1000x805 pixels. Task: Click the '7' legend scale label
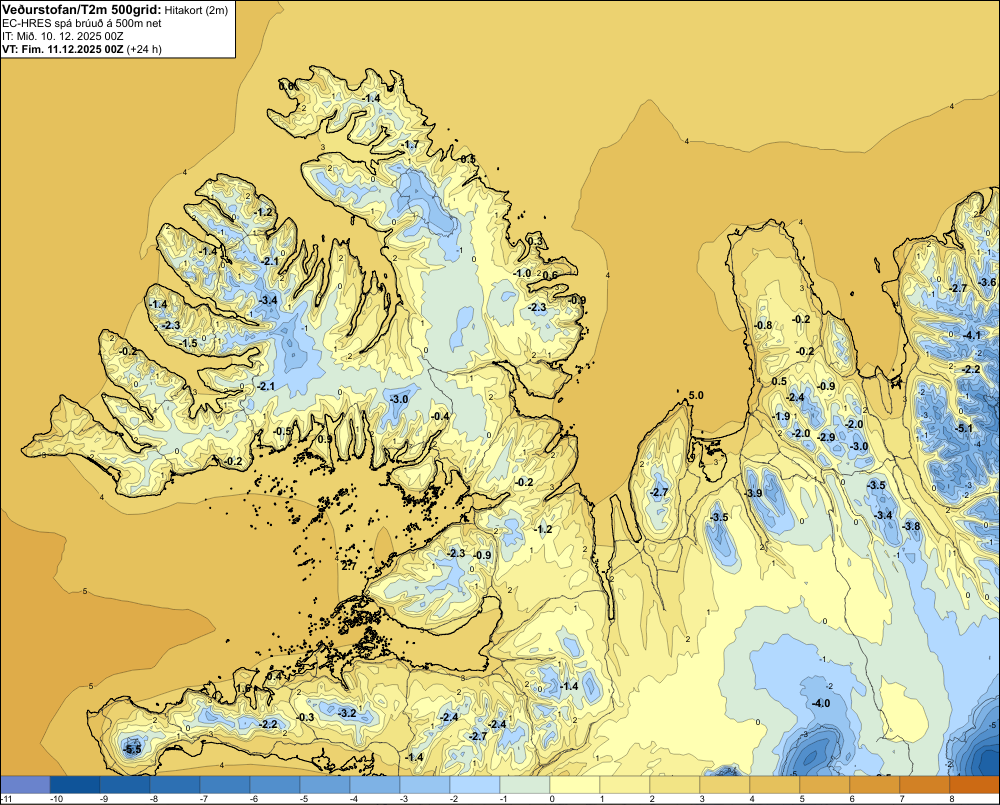tap(902, 799)
